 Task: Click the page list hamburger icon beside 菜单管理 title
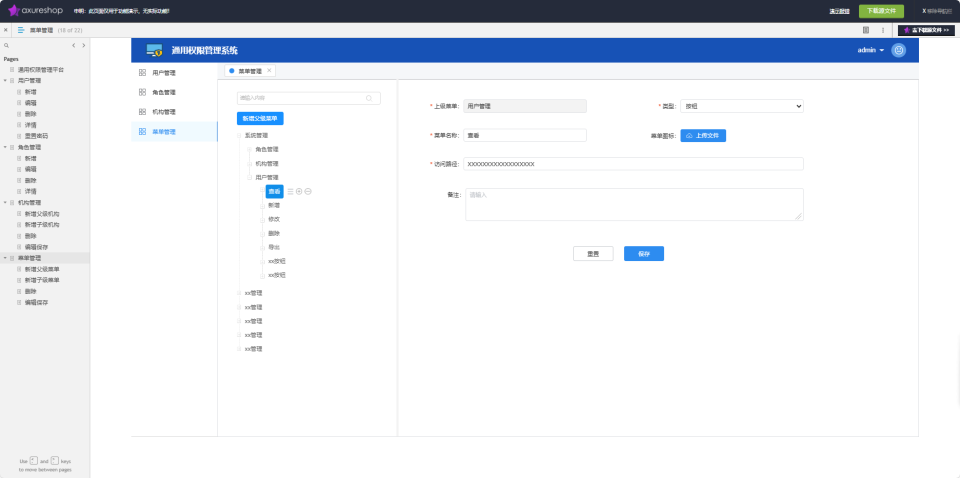tap(21, 29)
